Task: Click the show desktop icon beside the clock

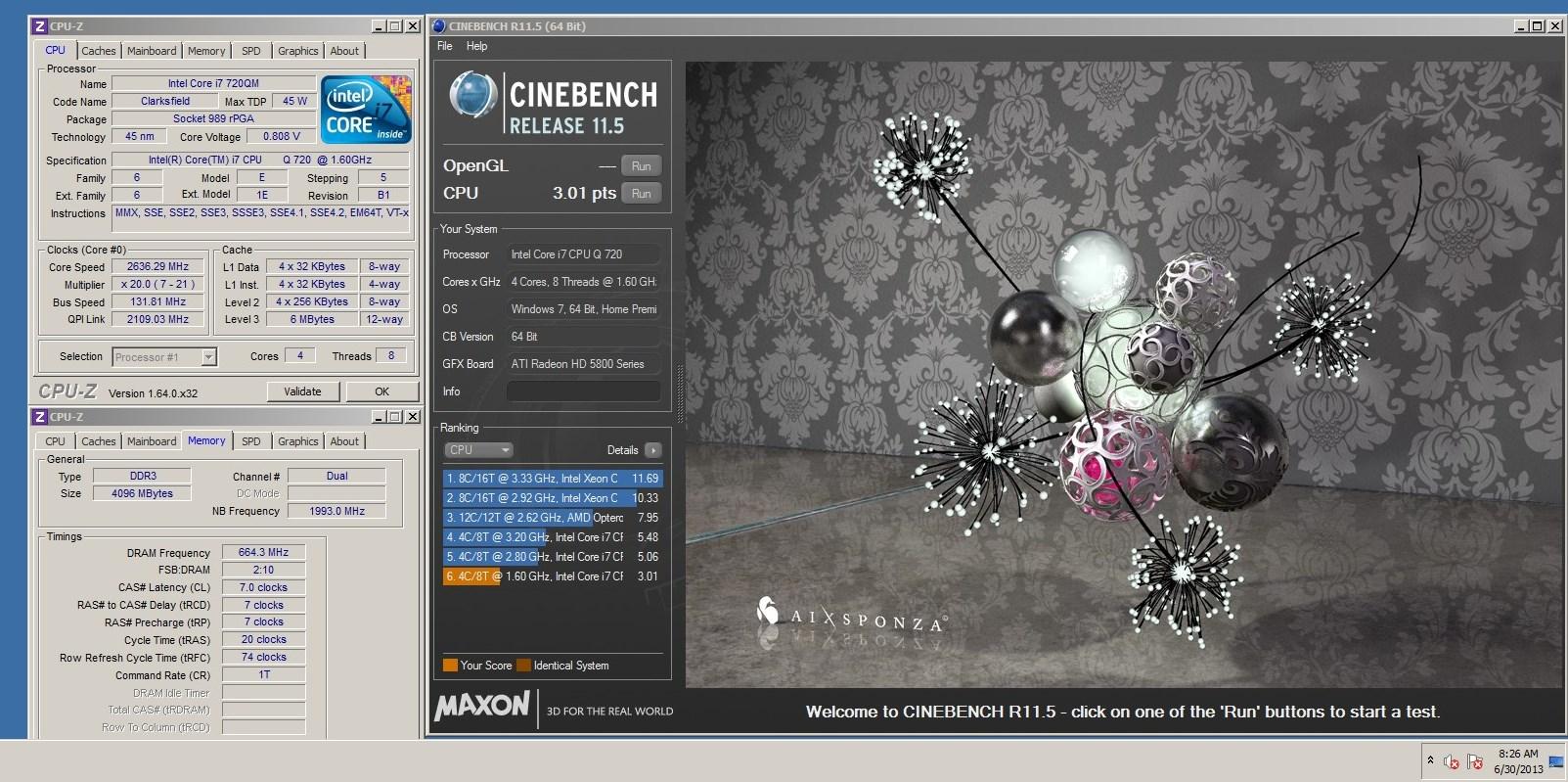Action: coord(1556,760)
